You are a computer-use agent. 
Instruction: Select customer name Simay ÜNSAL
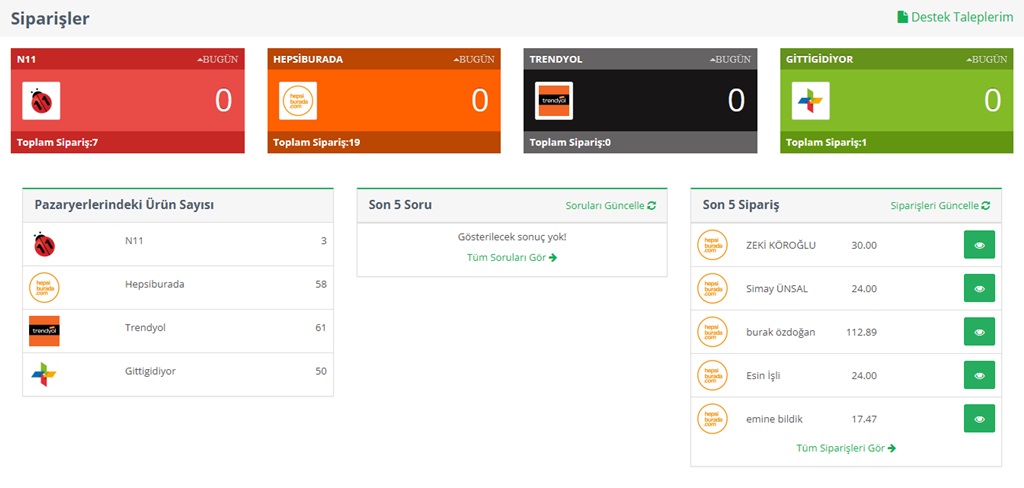click(776, 289)
